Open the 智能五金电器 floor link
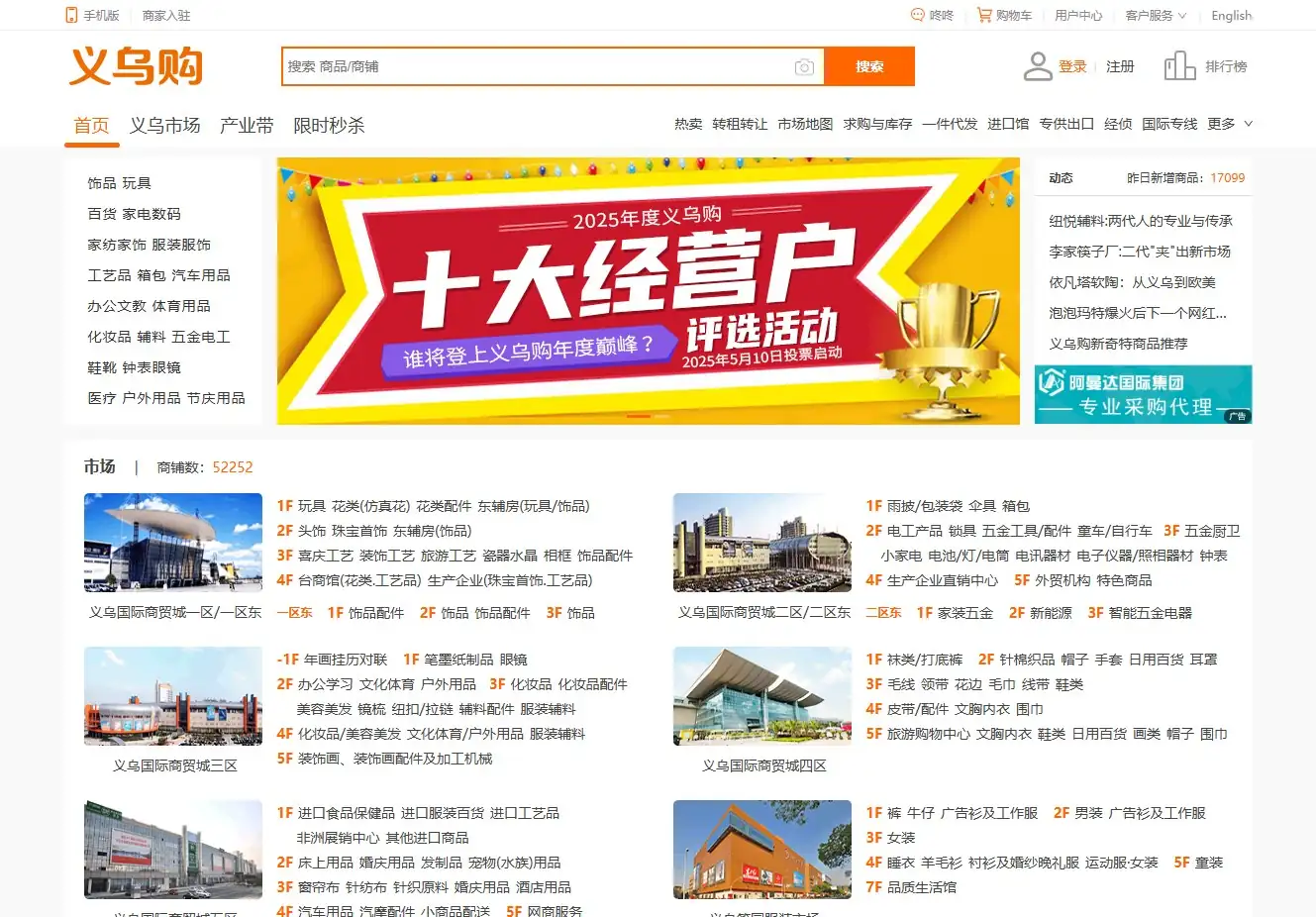 click(1151, 613)
